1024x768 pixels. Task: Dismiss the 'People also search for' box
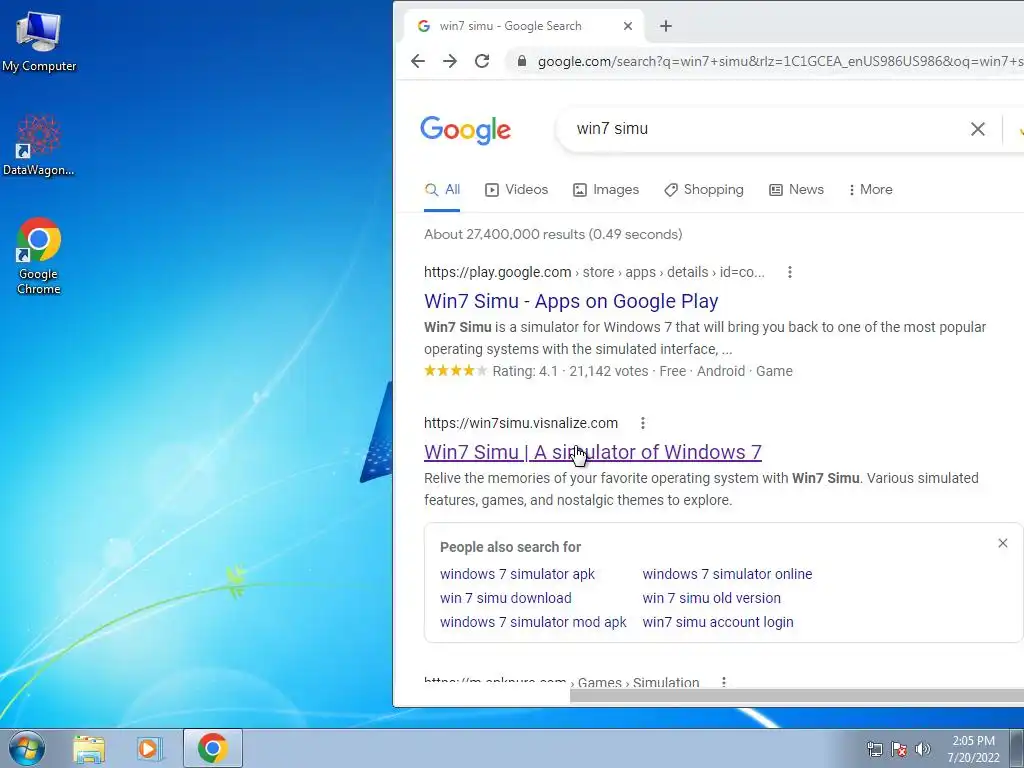tap(1002, 543)
